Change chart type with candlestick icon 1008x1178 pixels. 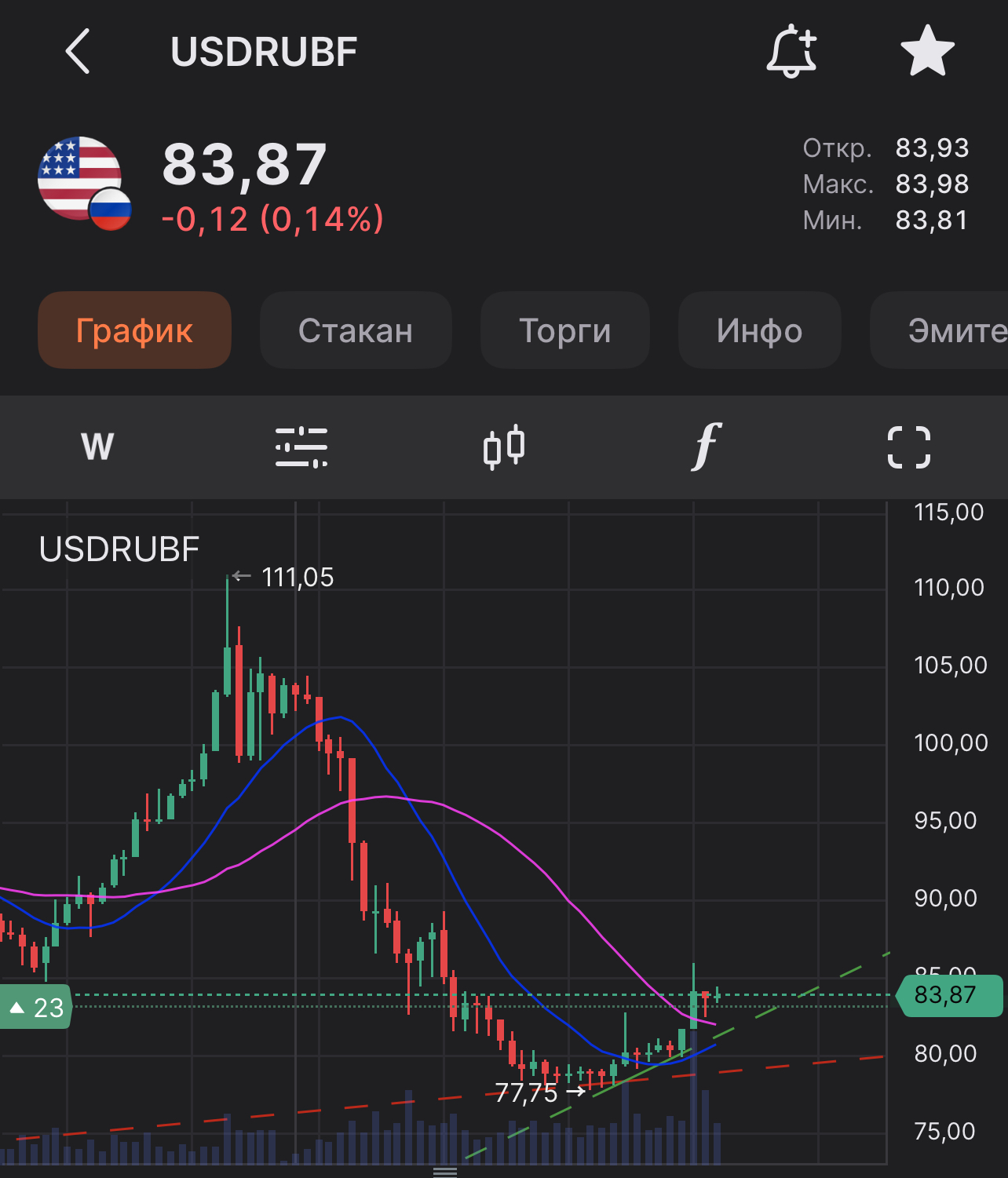point(504,447)
